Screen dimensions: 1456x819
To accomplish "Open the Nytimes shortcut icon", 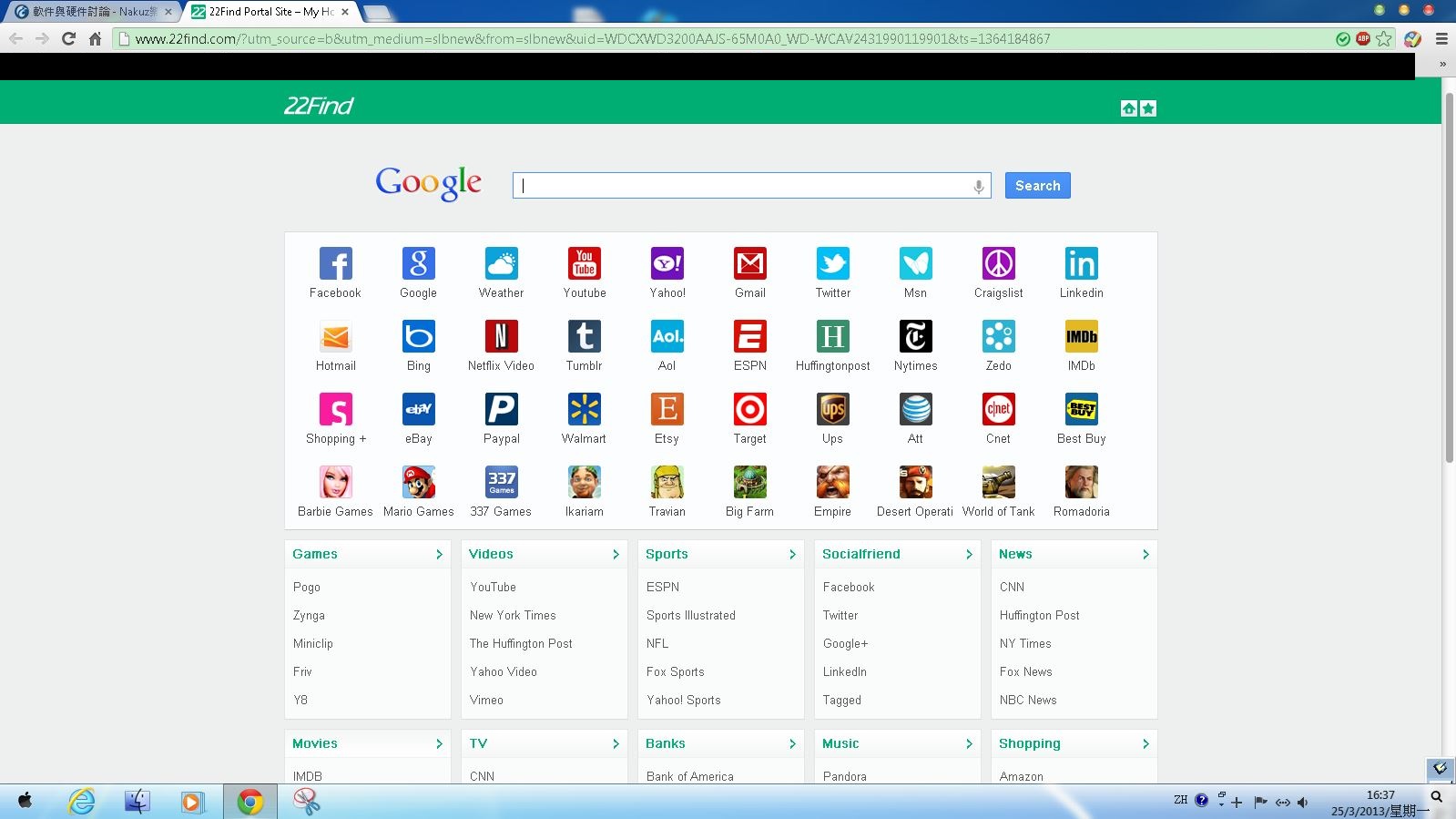I will point(916,337).
